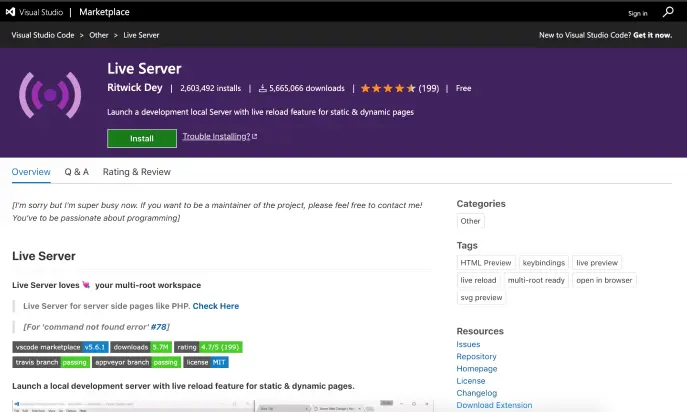This screenshot has width=687, height=412.
Task: Click the Live Server extension logo
Action: 50,95
